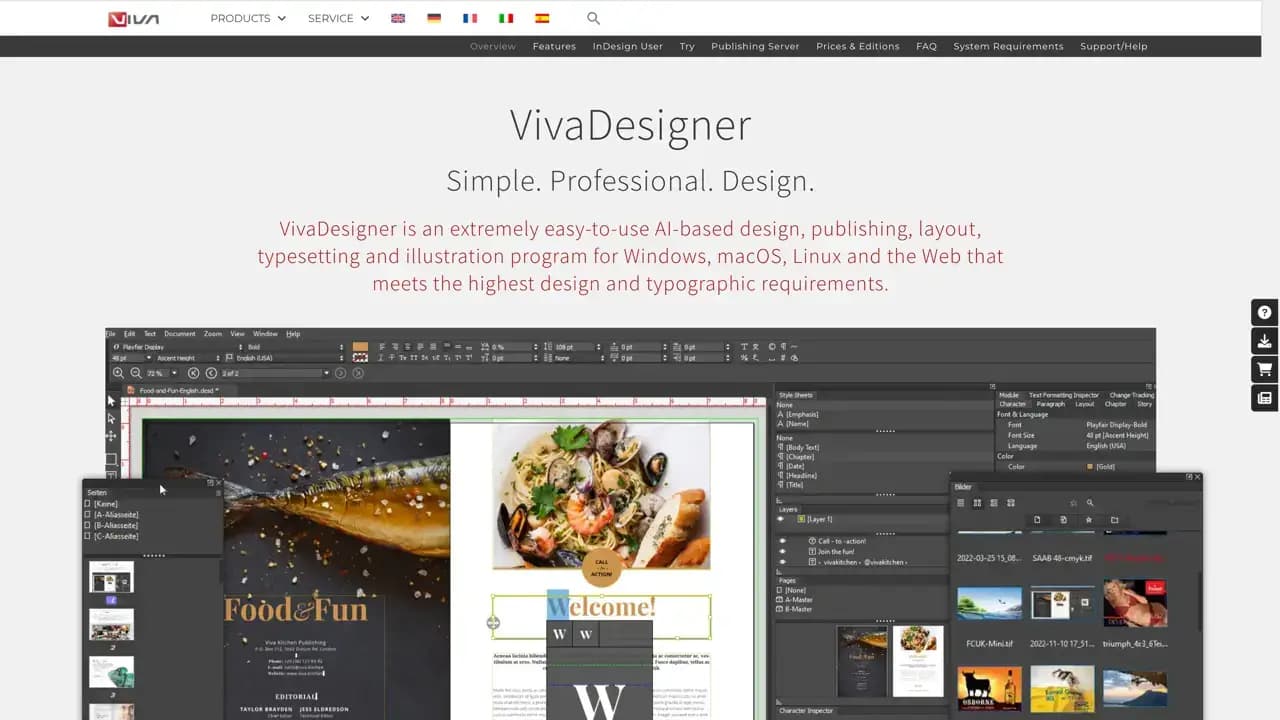The height and width of the screenshot is (720, 1280).
Task: Toggle visibility of Layer 1
Action: (781, 519)
